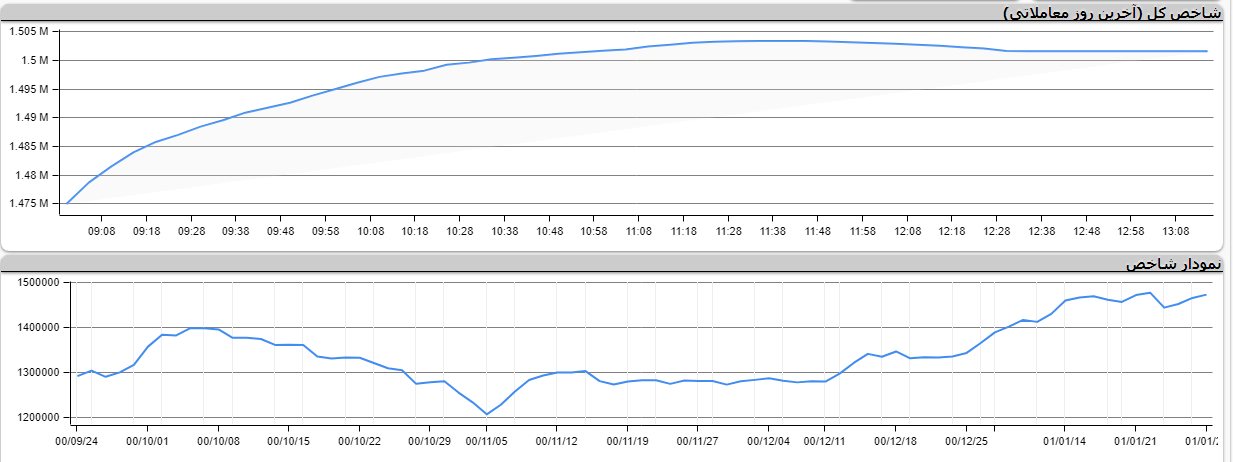Click the lowest dip on the index history line
Image resolution: width=1233 pixels, height=462 pixels.
[x=487, y=414]
